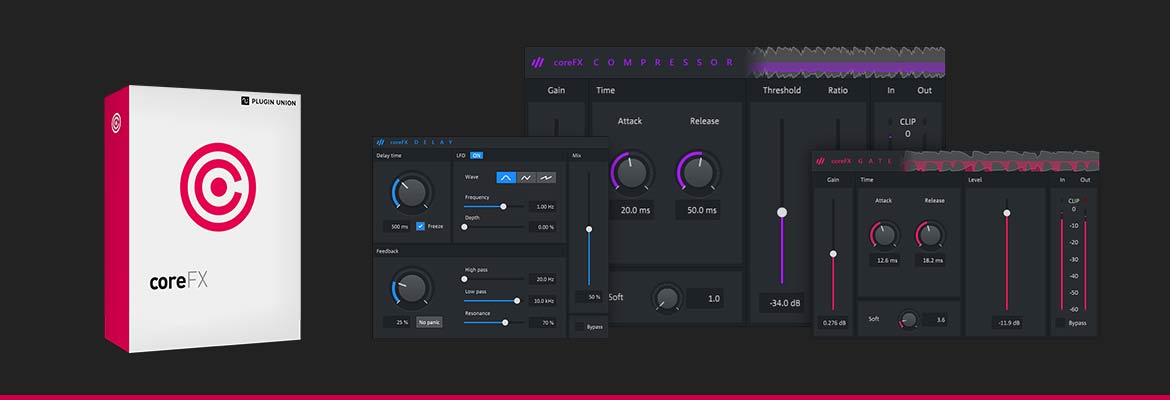Image resolution: width=1170 pixels, height=400 pixels.
Task: Click the 10.0 kHz low pass field
Action: click(x=542, y=301)
